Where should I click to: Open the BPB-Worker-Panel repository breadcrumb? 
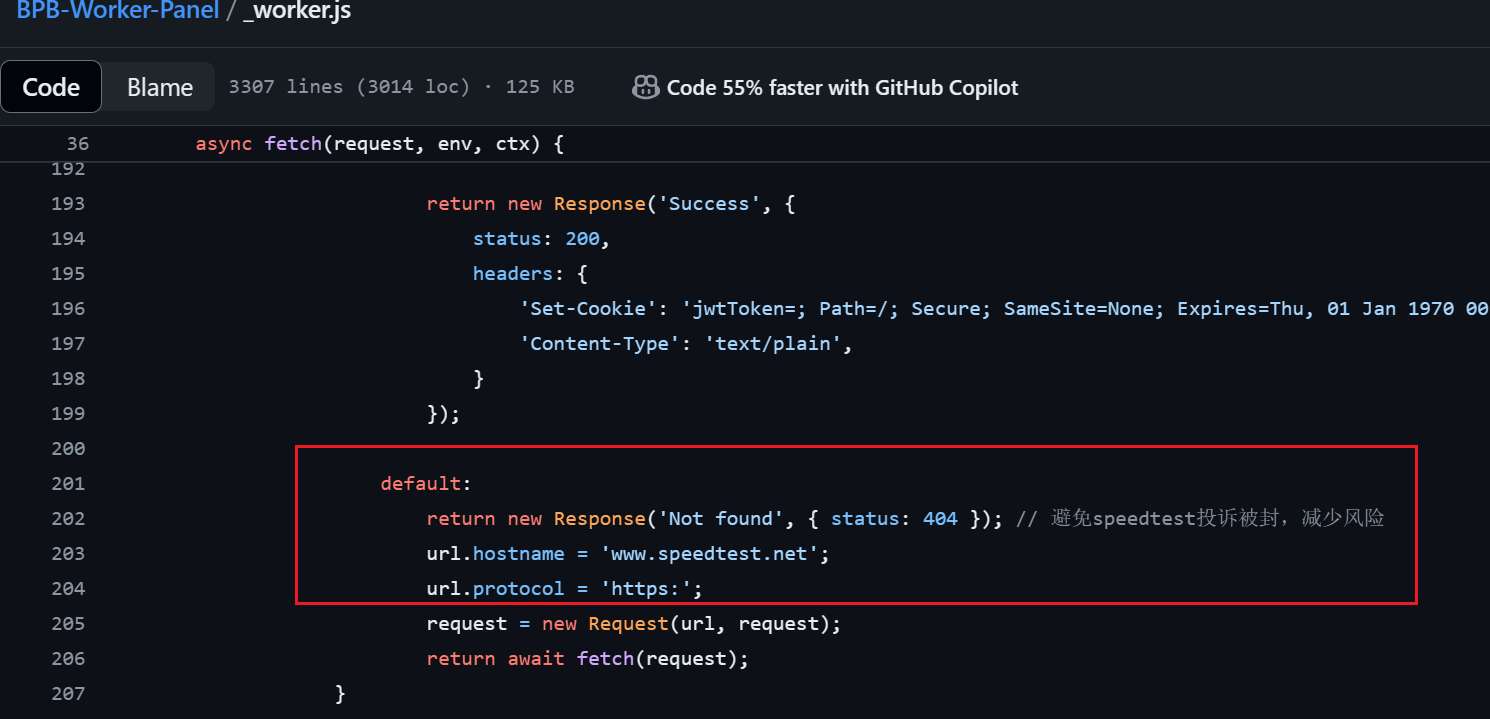pyautogui.click(x=117, y=12)
